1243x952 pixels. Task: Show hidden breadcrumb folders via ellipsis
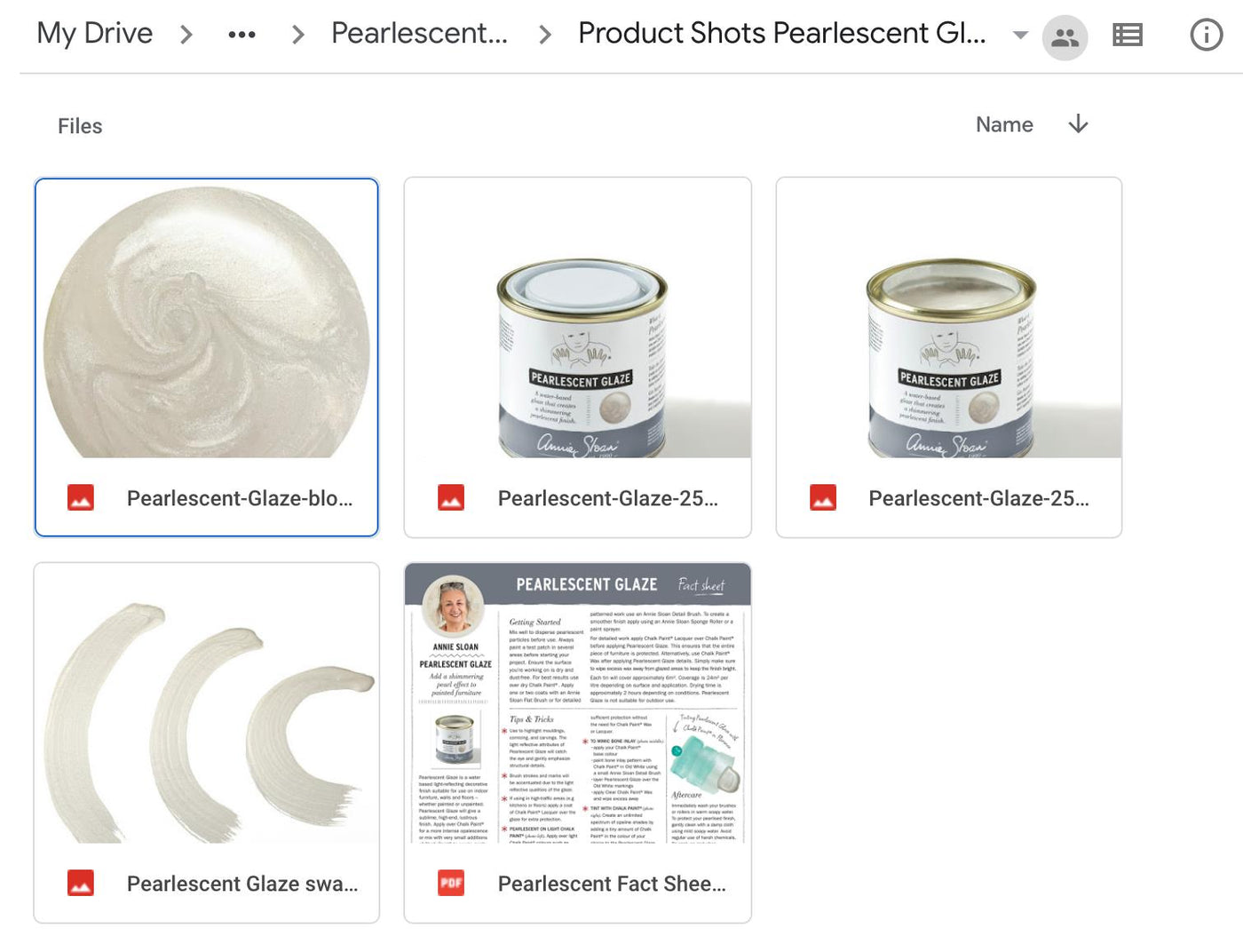(241, 35)
